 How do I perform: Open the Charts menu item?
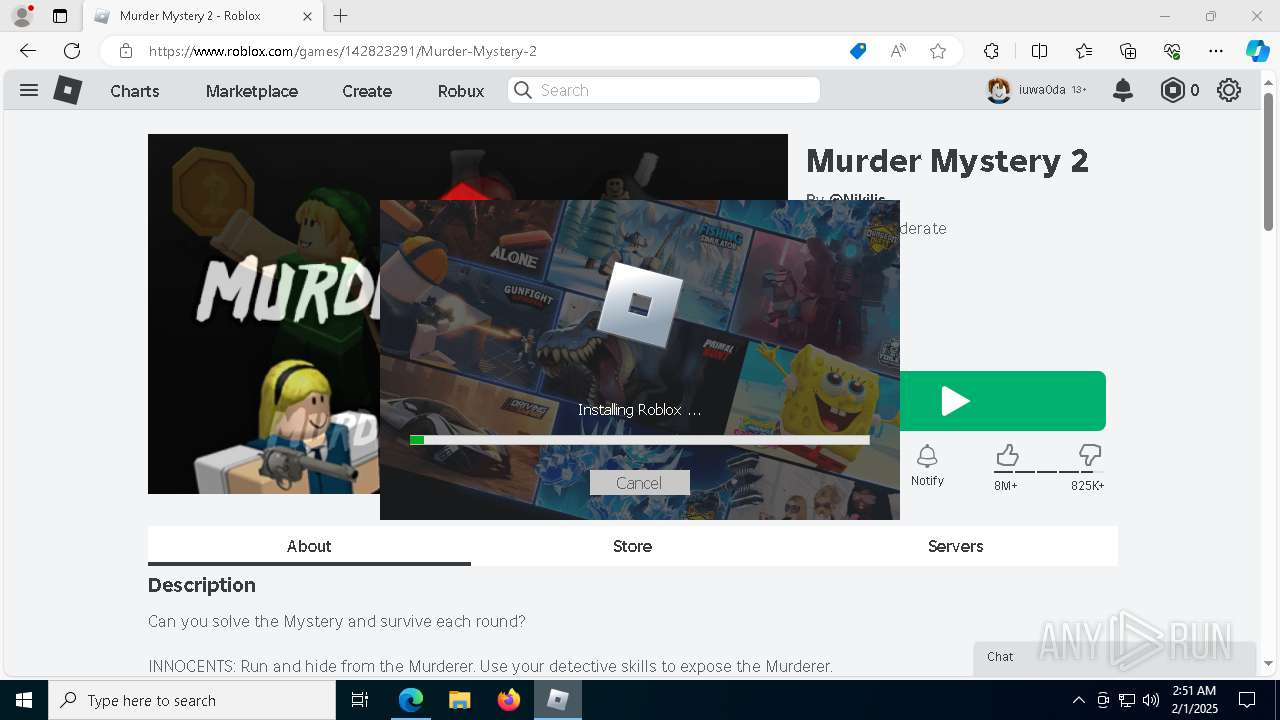pyautogui.click(x=134, y=91)
